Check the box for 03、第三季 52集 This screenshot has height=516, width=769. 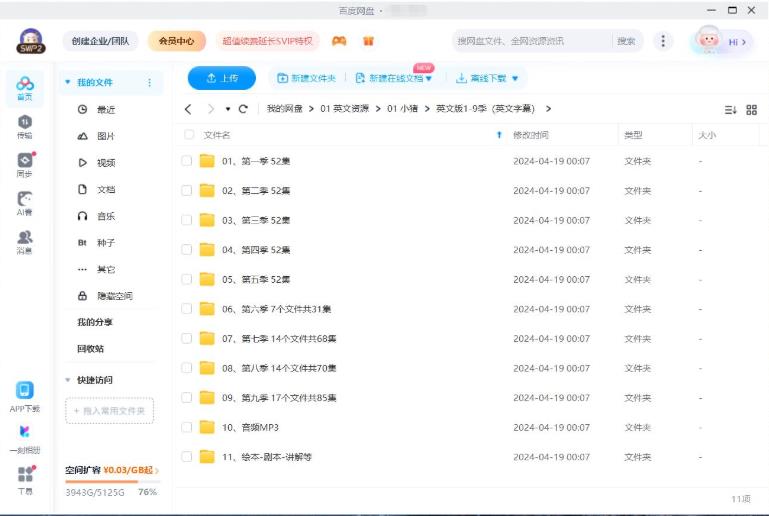pos(187,220)
